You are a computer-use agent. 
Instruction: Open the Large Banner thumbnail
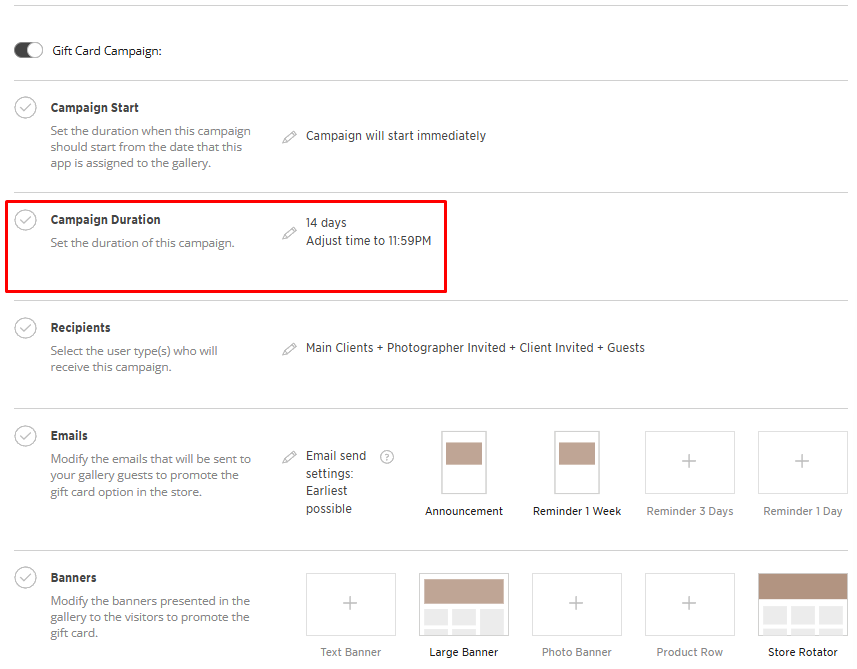(x=464, y=604)
